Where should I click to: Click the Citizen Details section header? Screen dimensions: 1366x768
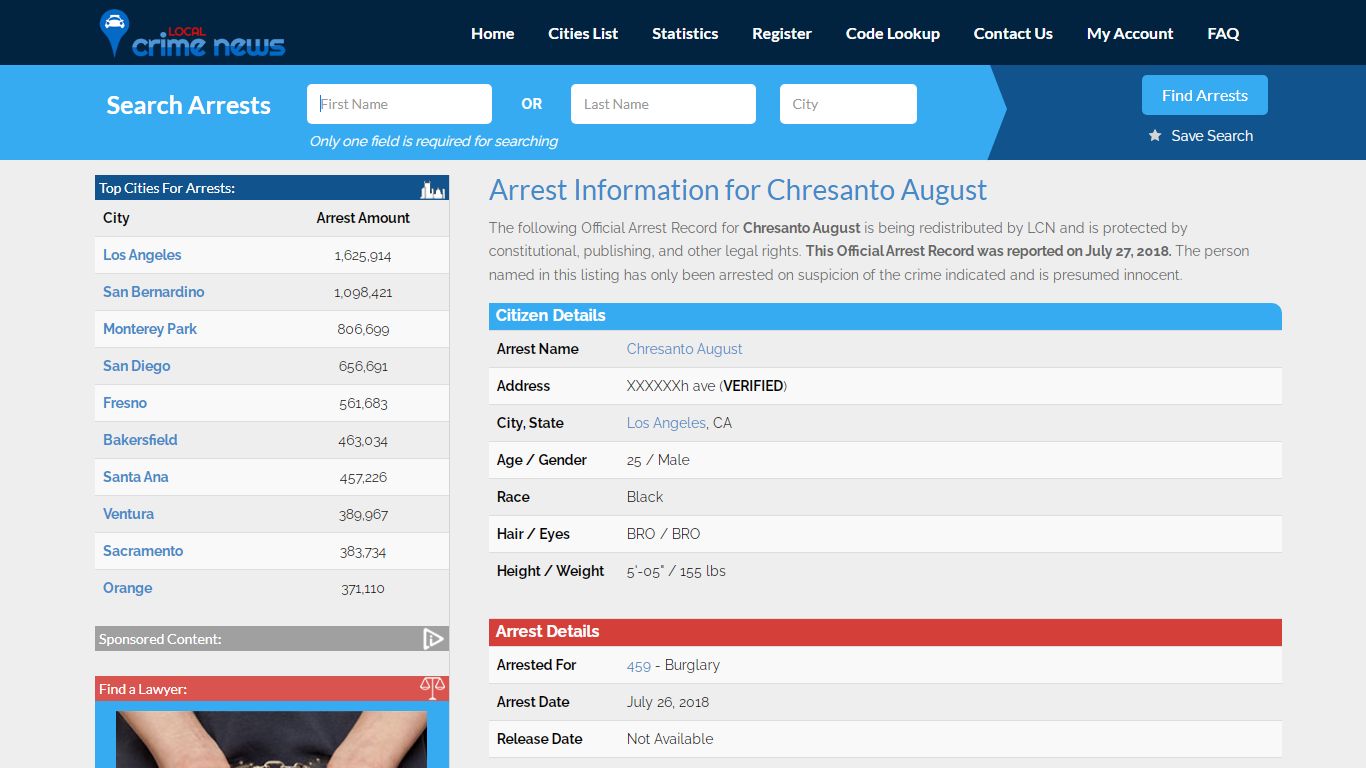pyautogui.click(x=885, y=316)
